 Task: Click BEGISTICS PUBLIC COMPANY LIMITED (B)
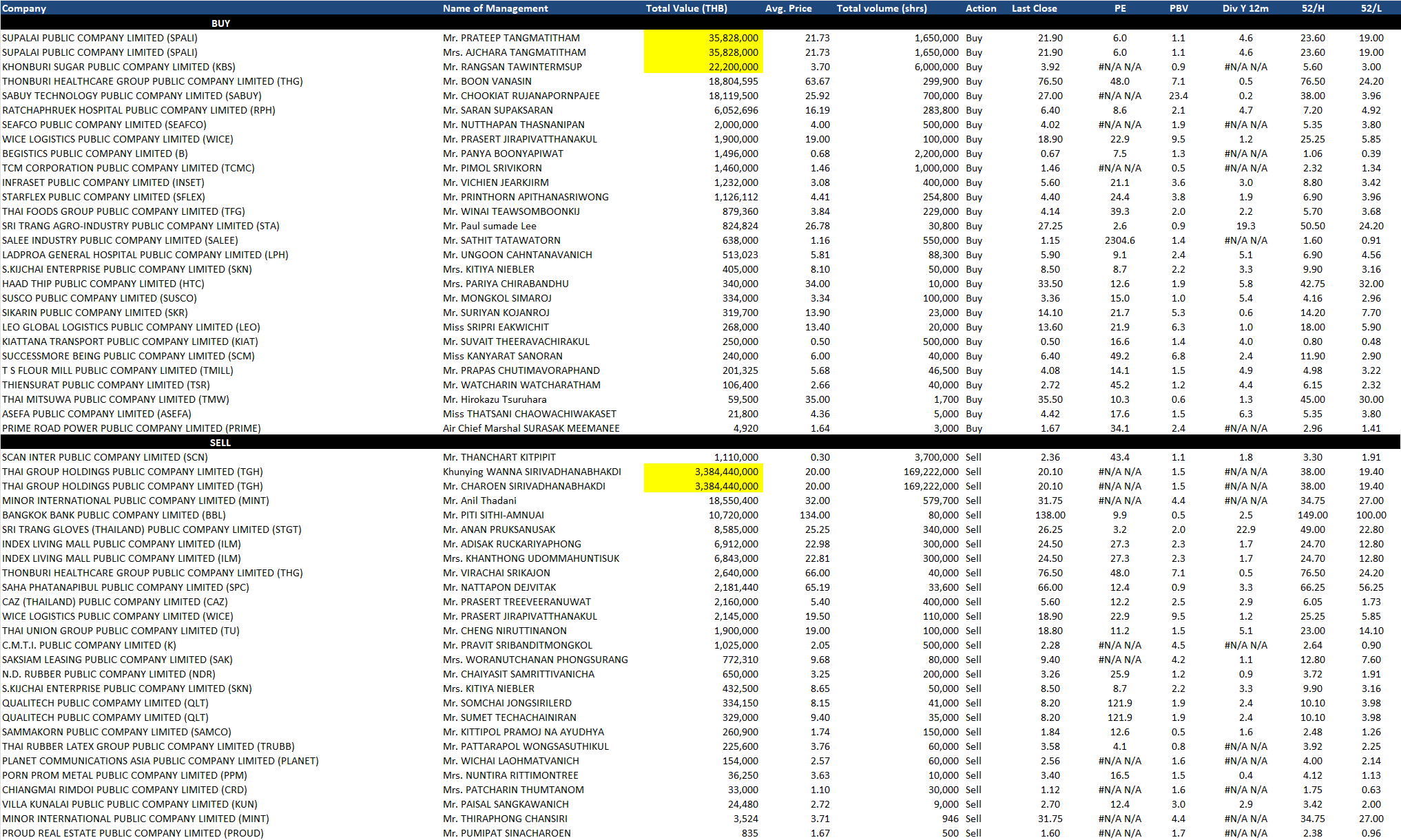click(94, 154)
